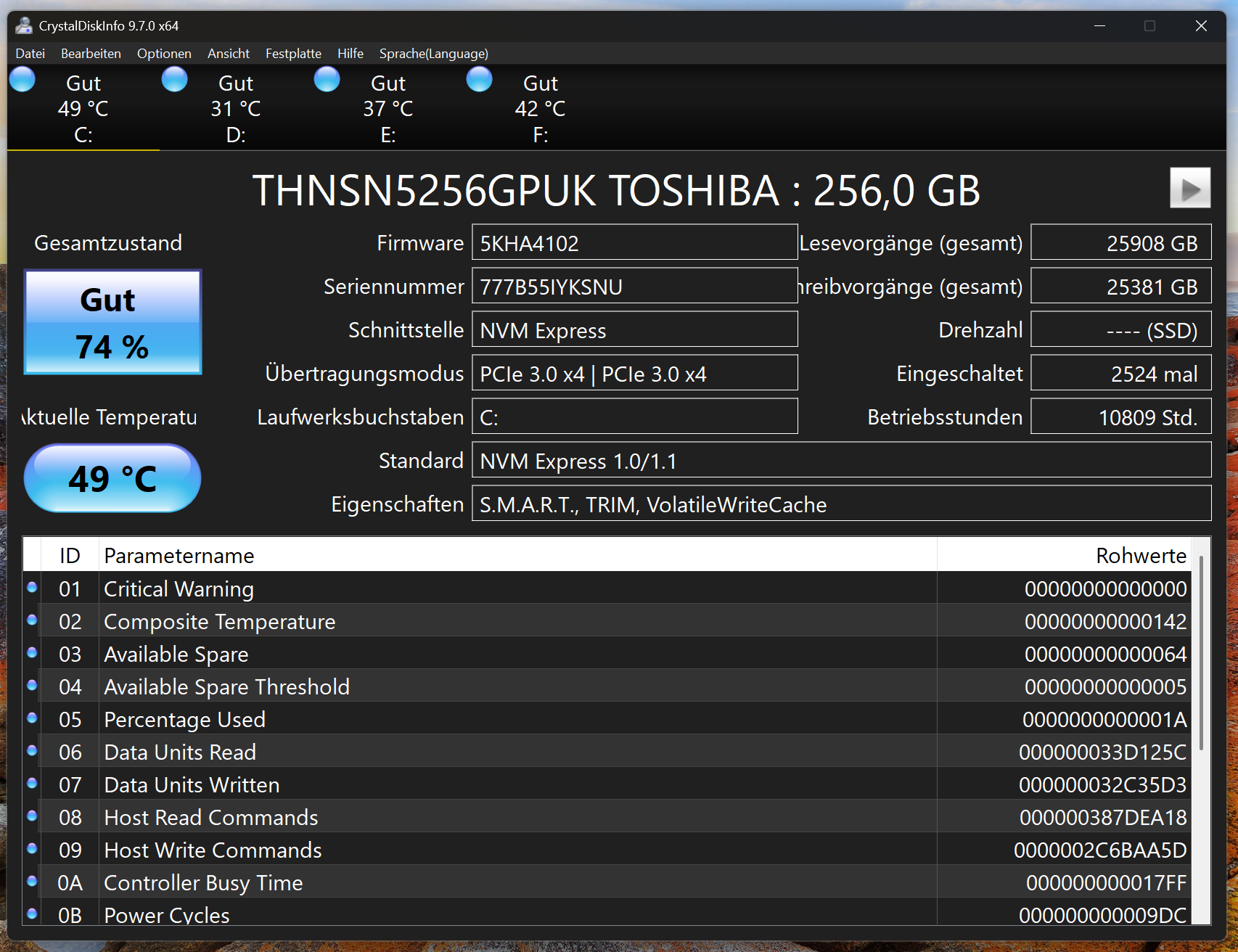Click the blue status orb for drive C:
Screen dimensions: 1238x952
[22, 79]
